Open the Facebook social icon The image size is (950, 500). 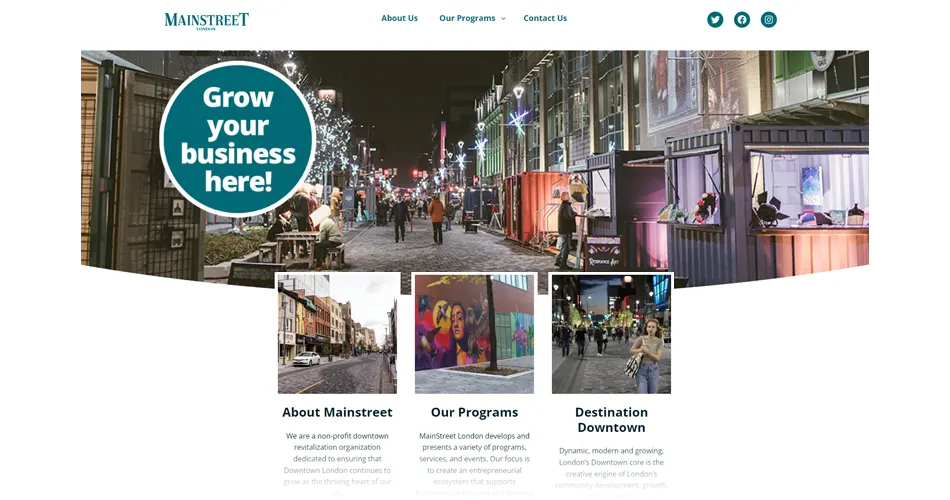[x=742, y=19]
